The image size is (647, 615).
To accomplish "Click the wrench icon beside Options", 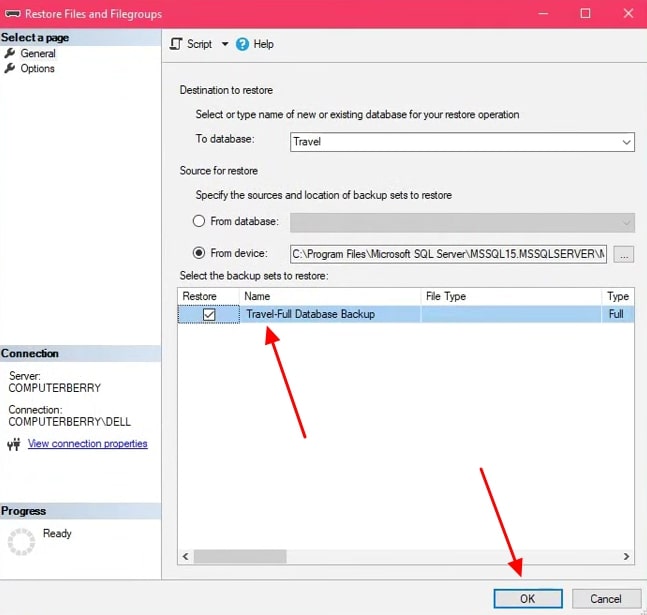I will (x=10, y=68).
